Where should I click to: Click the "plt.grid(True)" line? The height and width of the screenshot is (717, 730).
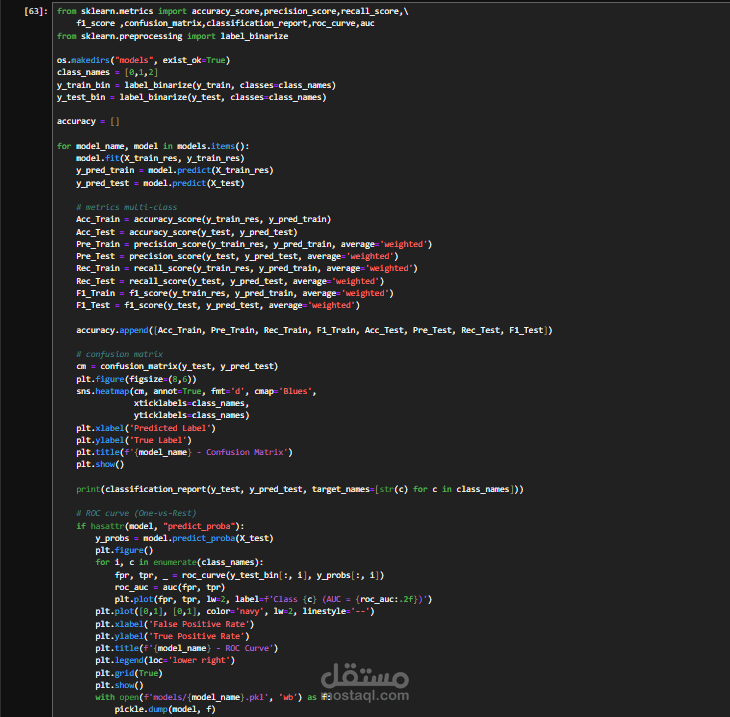coord(129,673)
